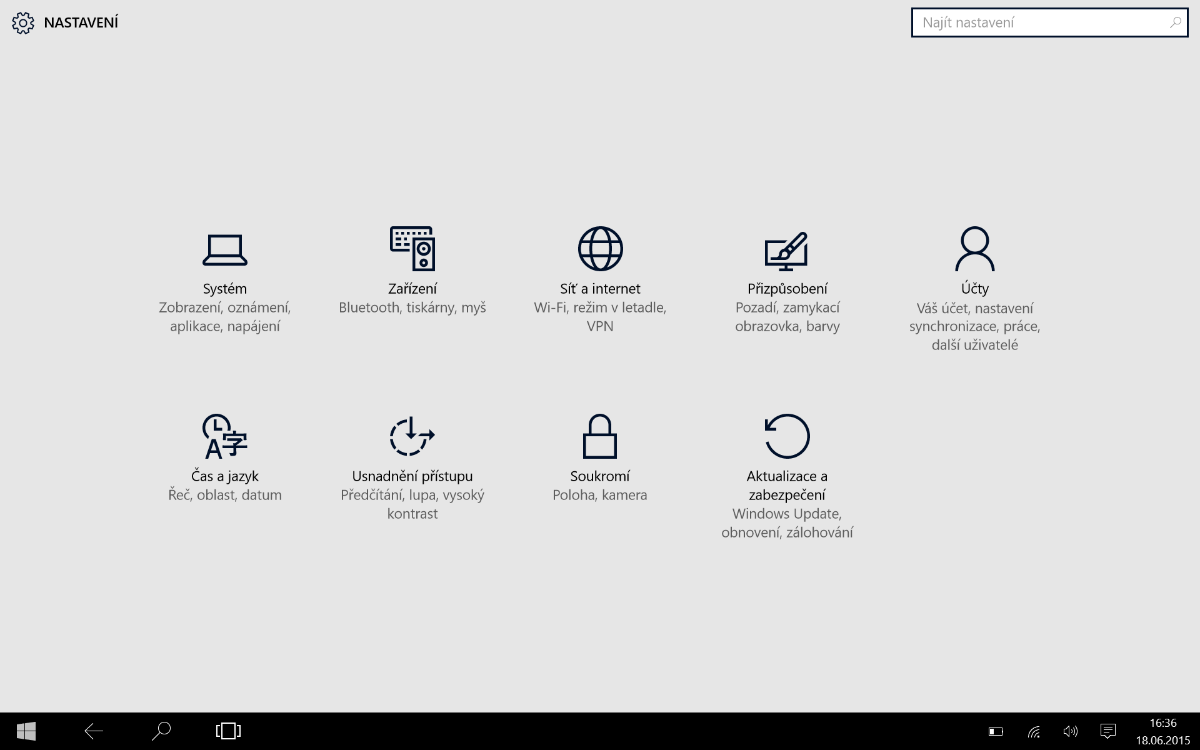The width and height of the screenshot is (1200, 750).
Task: Open Soukromí padlock icon
Action: click(x=600, y=437)
